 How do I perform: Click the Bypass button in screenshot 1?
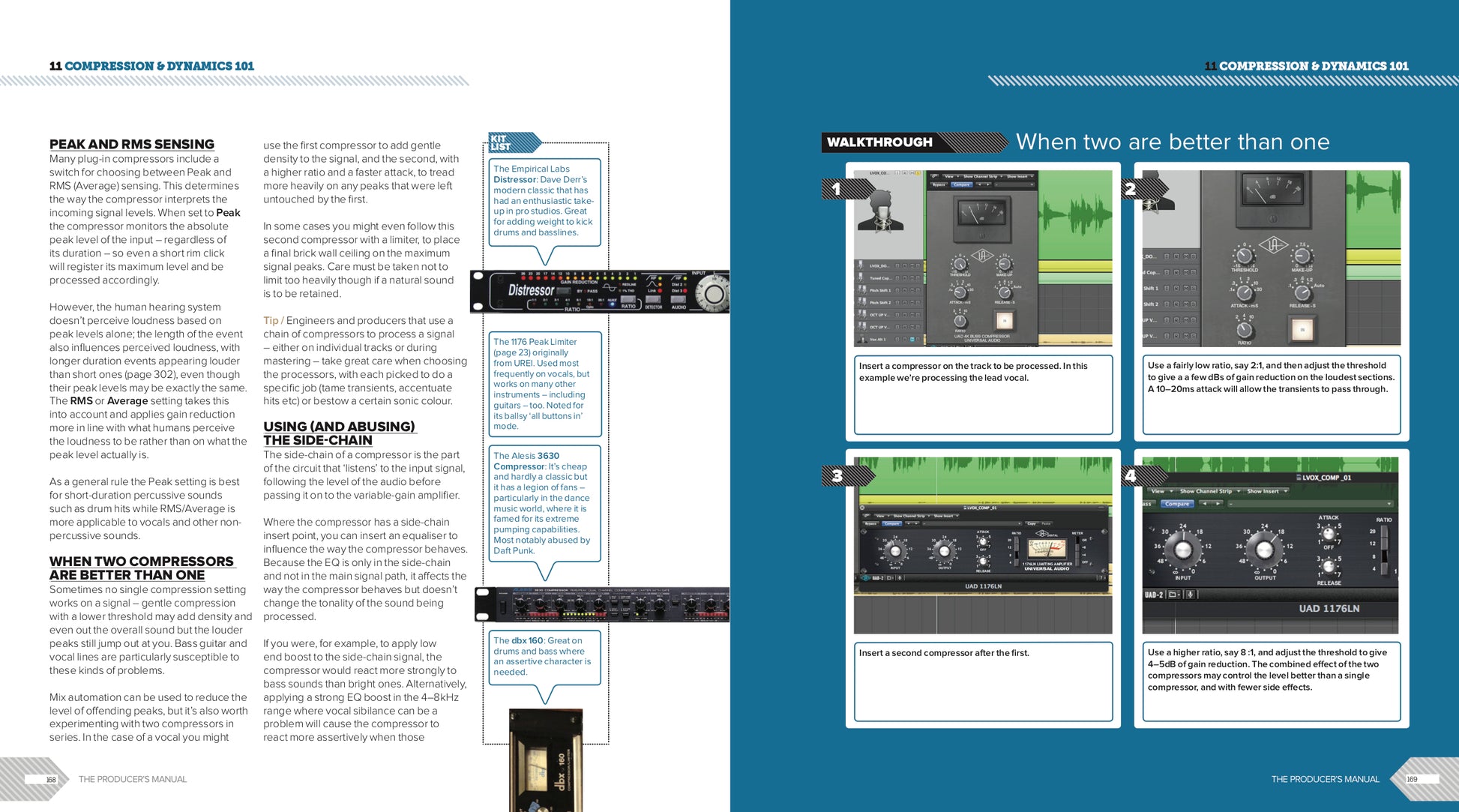[939, 184]
